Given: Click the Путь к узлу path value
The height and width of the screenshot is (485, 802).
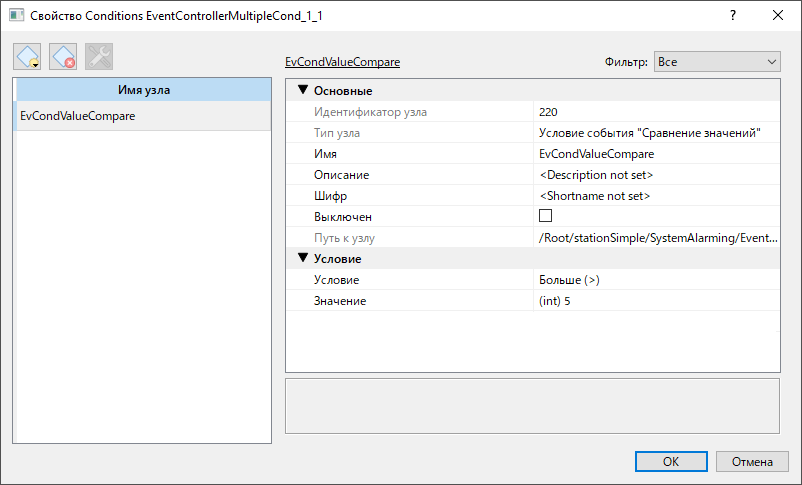Looking at the screenshot, I should (656, 237).
